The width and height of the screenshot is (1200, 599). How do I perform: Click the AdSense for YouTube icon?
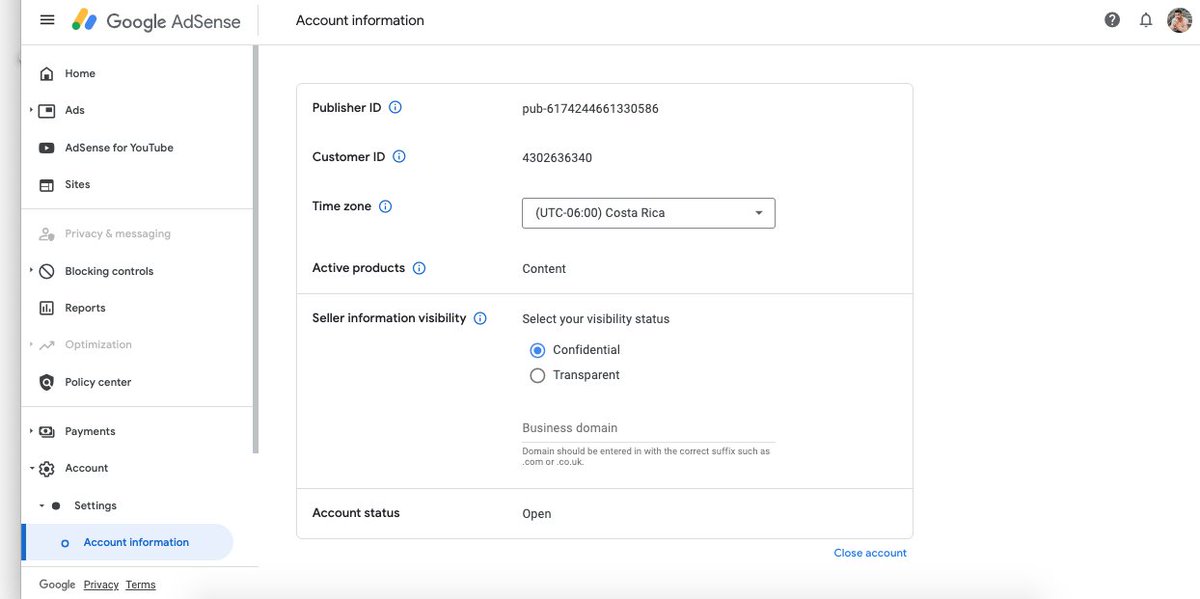coord(47,148)
